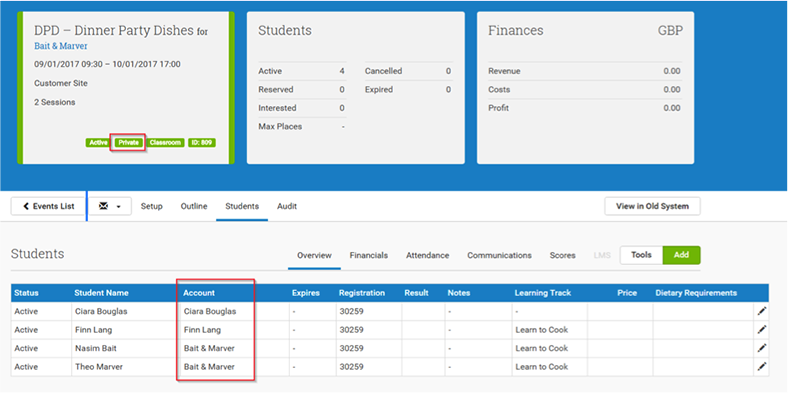Sort by the Status column header
Viewport: 788px width, 393px height.
[x=26, y=292]
